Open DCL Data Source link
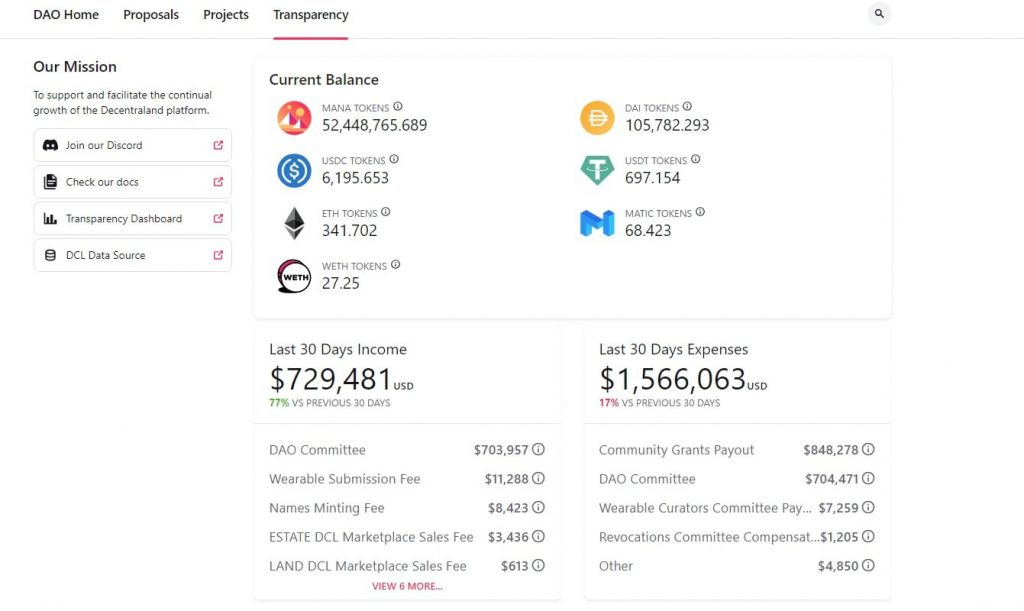The width and height of the screenshot is (1024, 611). [133, 255]
